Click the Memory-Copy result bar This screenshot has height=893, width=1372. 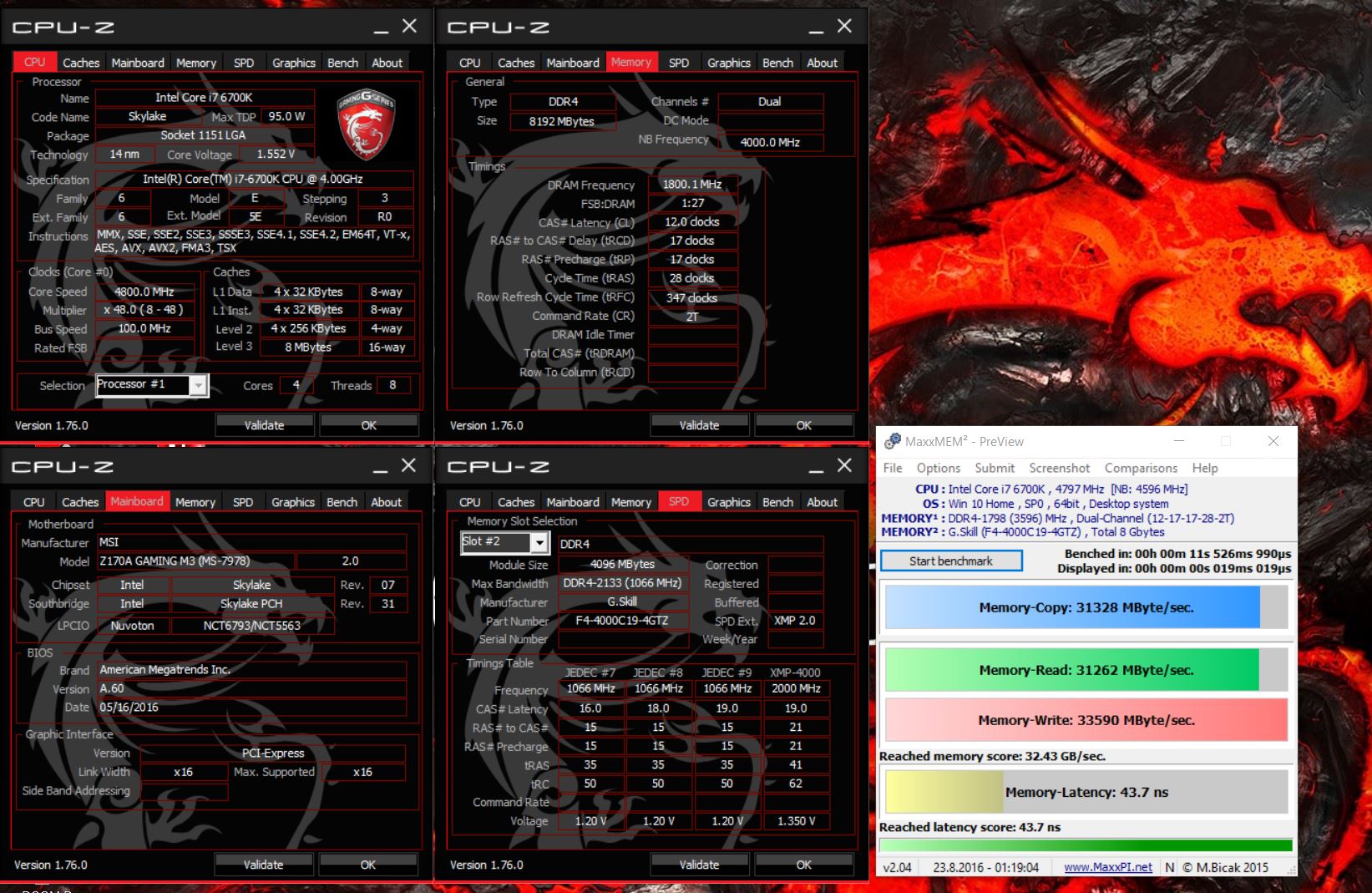pyautogui.click(x=1086, y=607)
